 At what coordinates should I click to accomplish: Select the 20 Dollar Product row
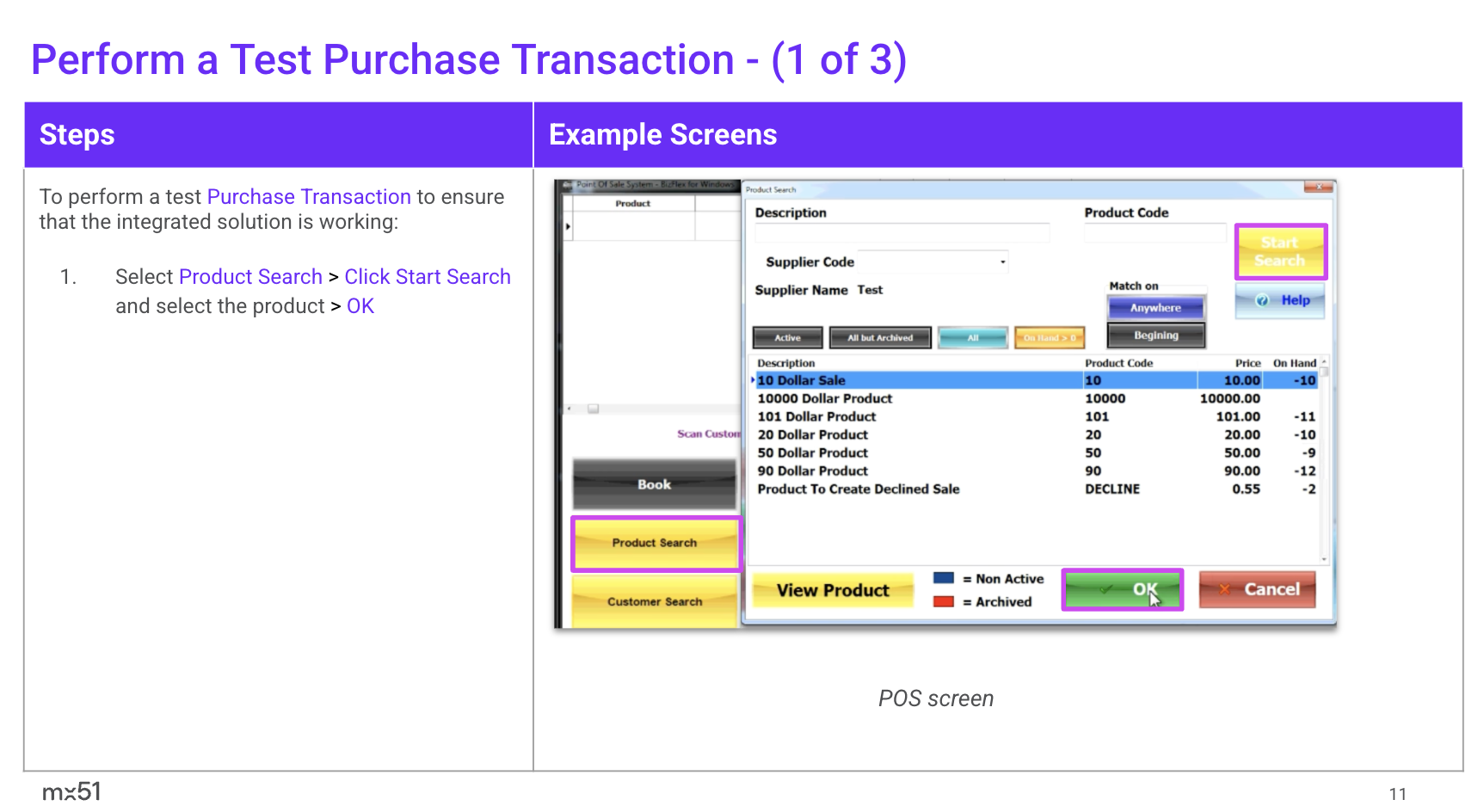click(x=812, y=435)
